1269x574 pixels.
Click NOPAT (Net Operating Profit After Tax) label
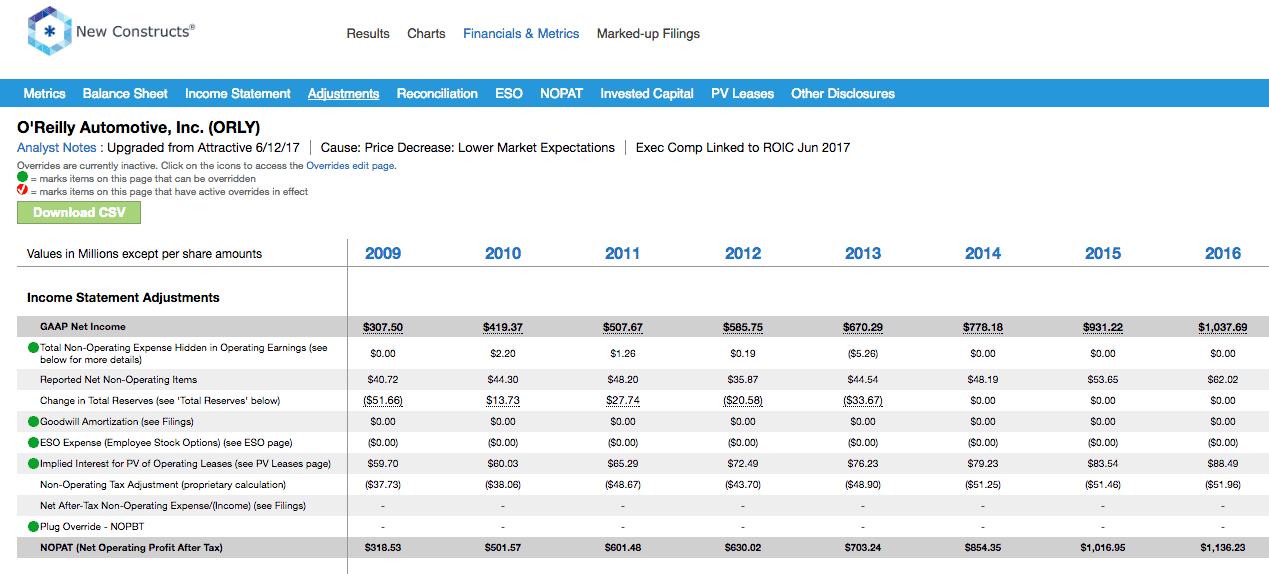click(132, 548)
